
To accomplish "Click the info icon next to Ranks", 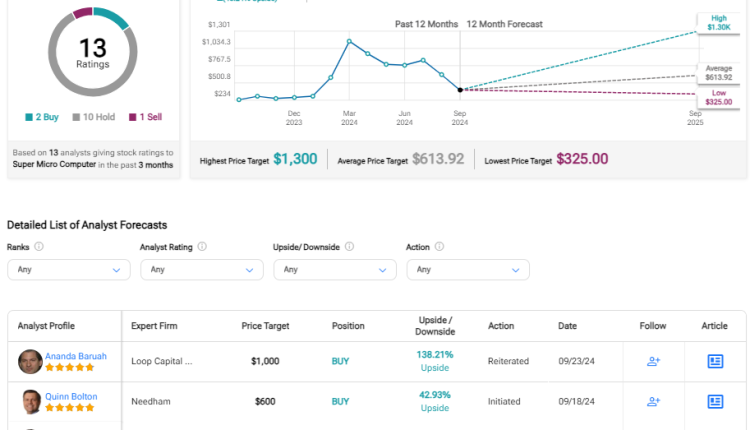I will coord(39,246).
